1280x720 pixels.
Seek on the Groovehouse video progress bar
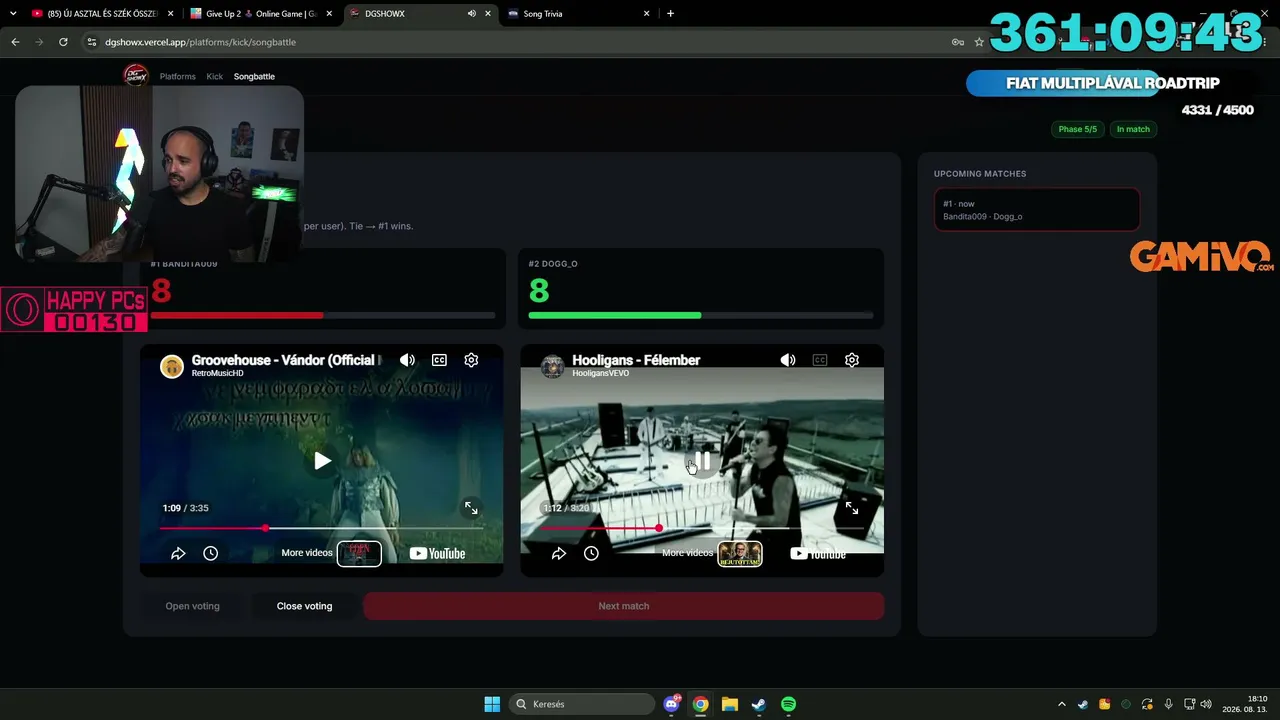click(x=321, y=528)
